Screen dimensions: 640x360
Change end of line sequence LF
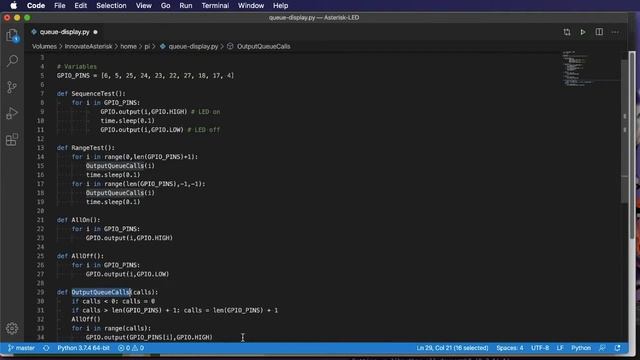coord(560,348)
